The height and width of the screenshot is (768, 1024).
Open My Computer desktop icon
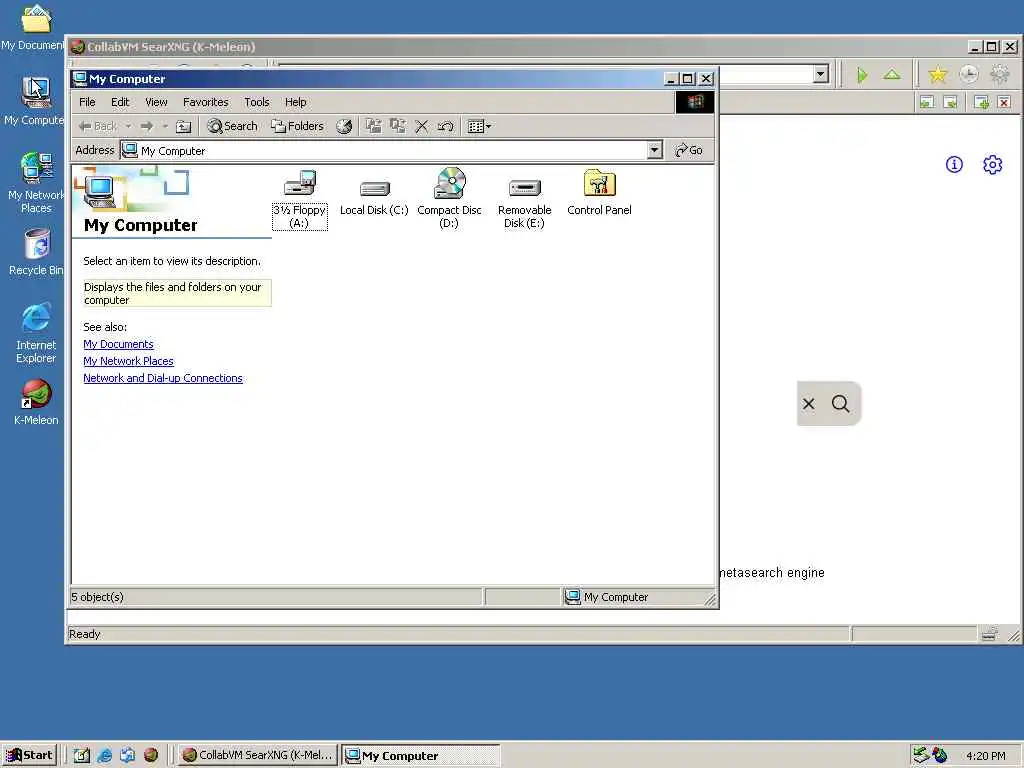point(35,101)
